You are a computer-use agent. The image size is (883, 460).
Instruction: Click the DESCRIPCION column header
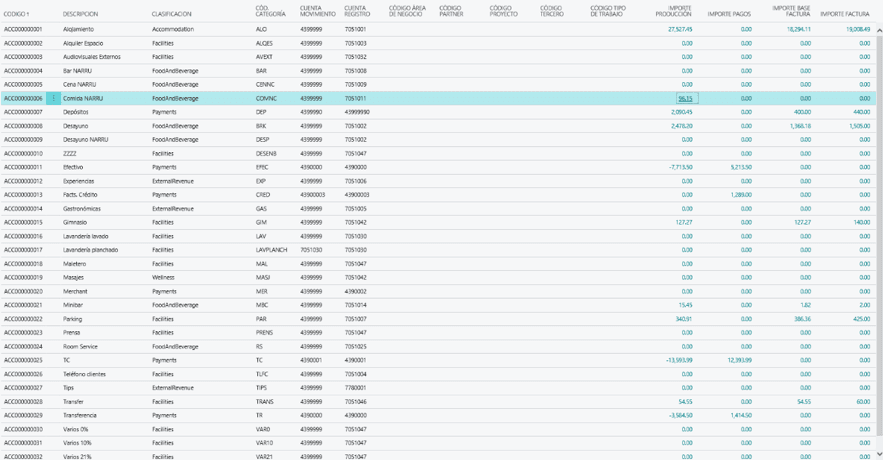point(80,14)
